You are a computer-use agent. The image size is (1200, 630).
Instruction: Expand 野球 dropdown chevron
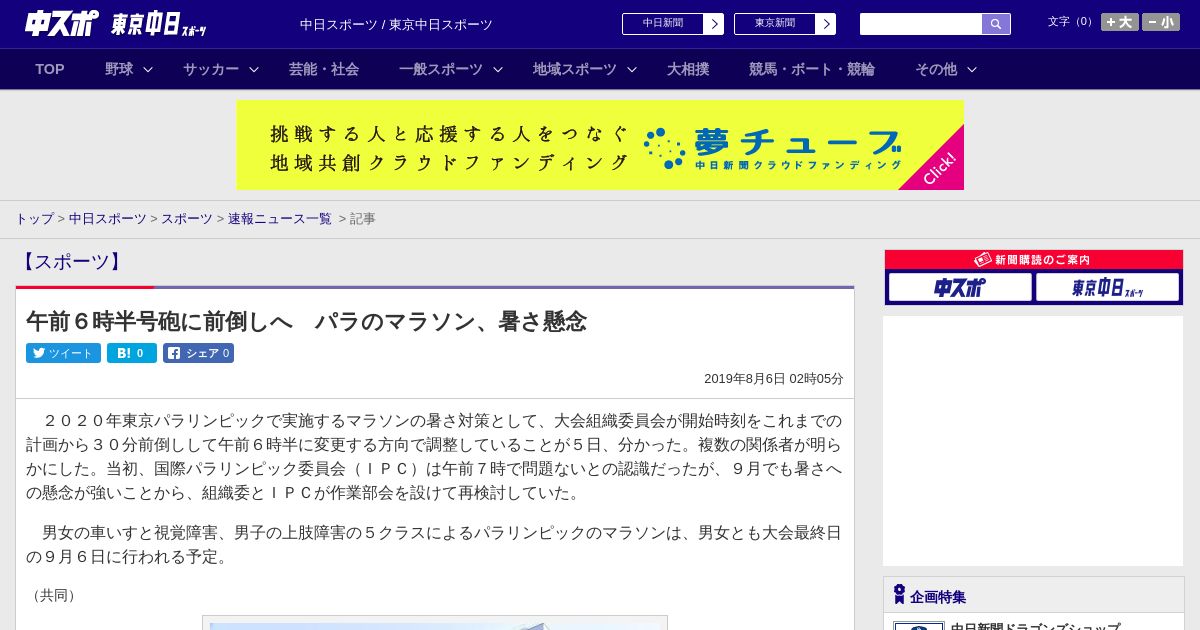click(x=148, y=69)
